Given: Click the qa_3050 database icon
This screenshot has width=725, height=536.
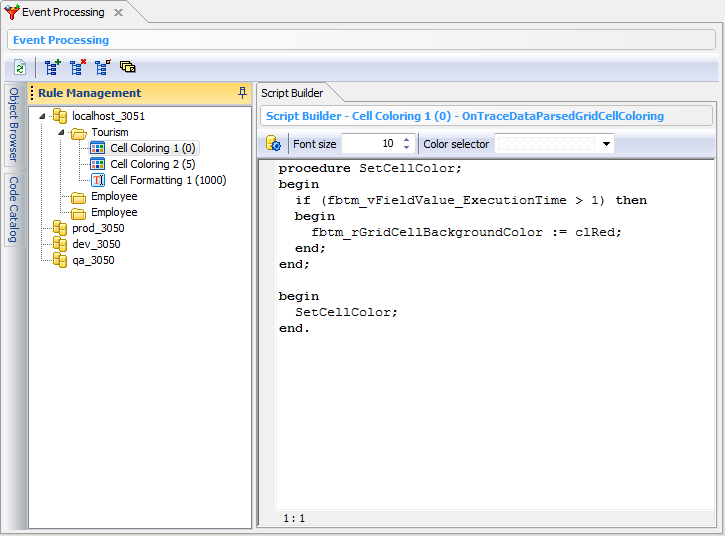Looking at the screenshot, I should (x=60, y=260).
